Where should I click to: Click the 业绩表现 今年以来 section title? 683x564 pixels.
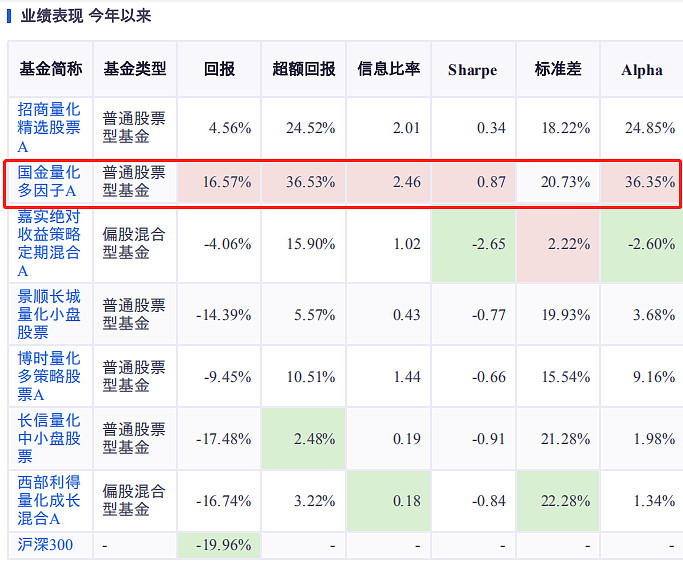point(85,16)
